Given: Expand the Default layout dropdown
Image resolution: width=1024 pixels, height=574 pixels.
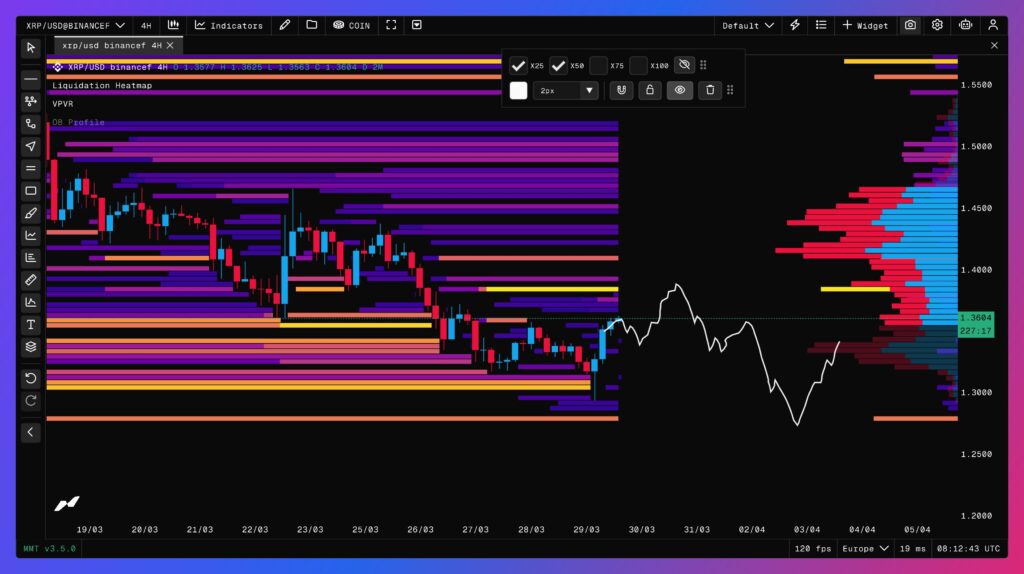Looking at the screenshot, I should (748, 25).
